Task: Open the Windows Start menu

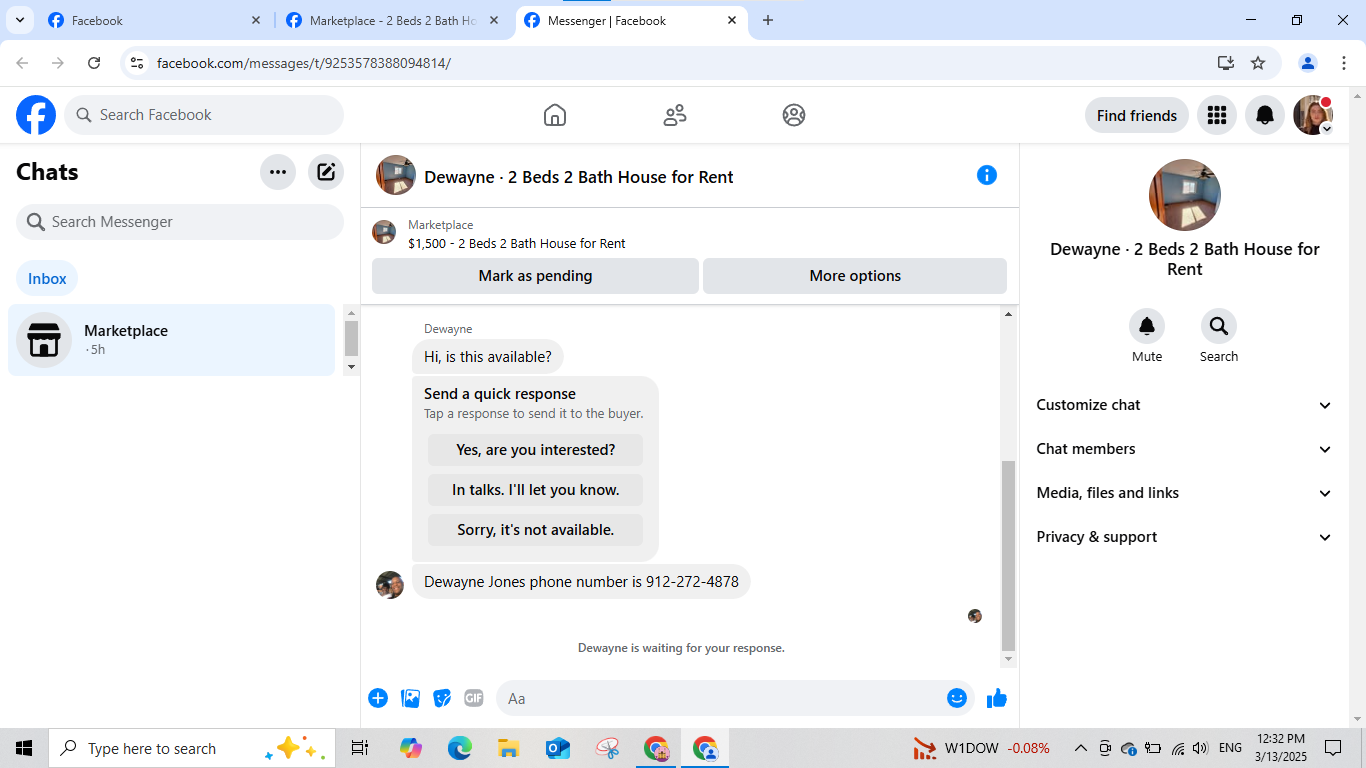Action: coord(24,748)
